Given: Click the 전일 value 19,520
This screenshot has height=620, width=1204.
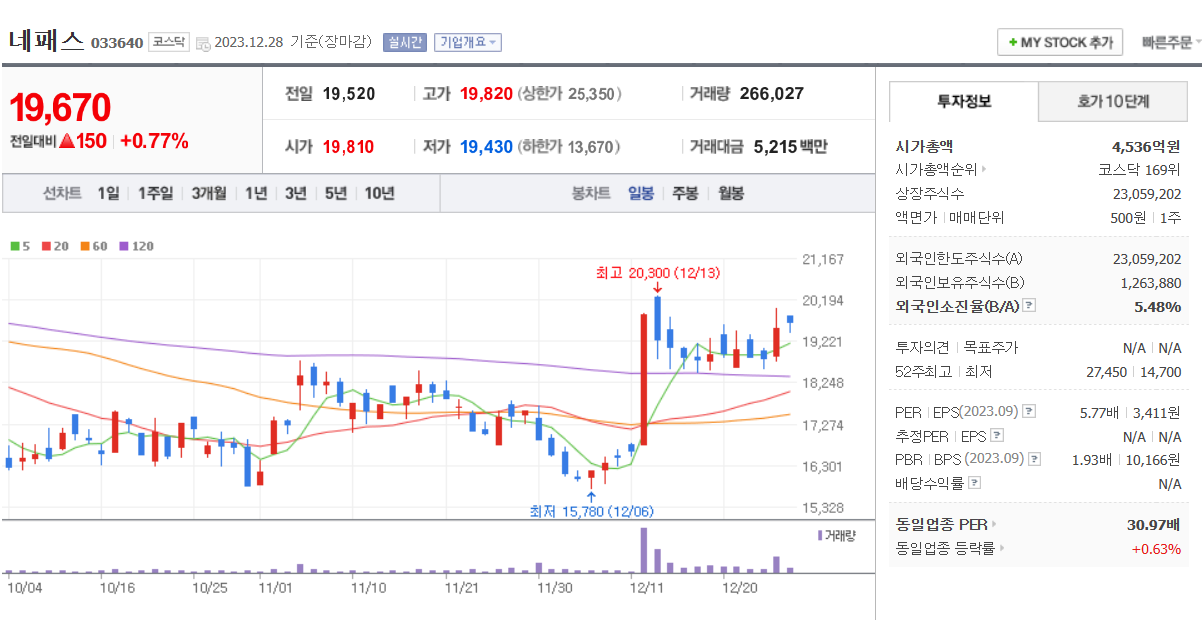Looking at the screenshot, I should click(x=349, y=94).
